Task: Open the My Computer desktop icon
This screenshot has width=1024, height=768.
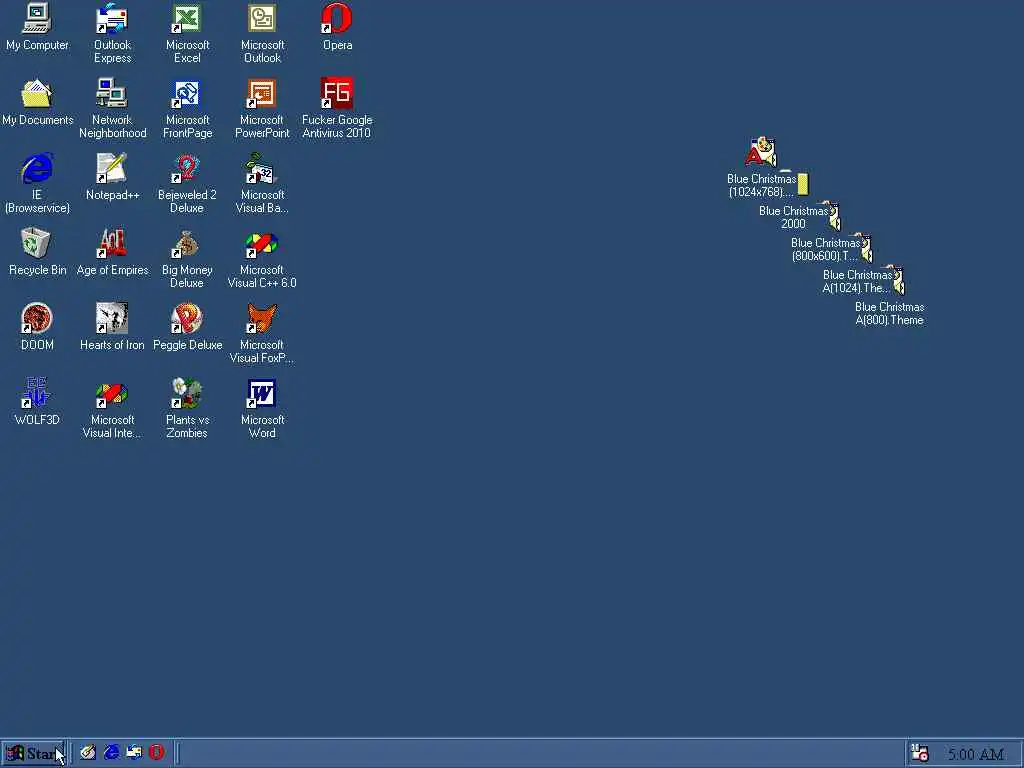Action: [37, 18]
